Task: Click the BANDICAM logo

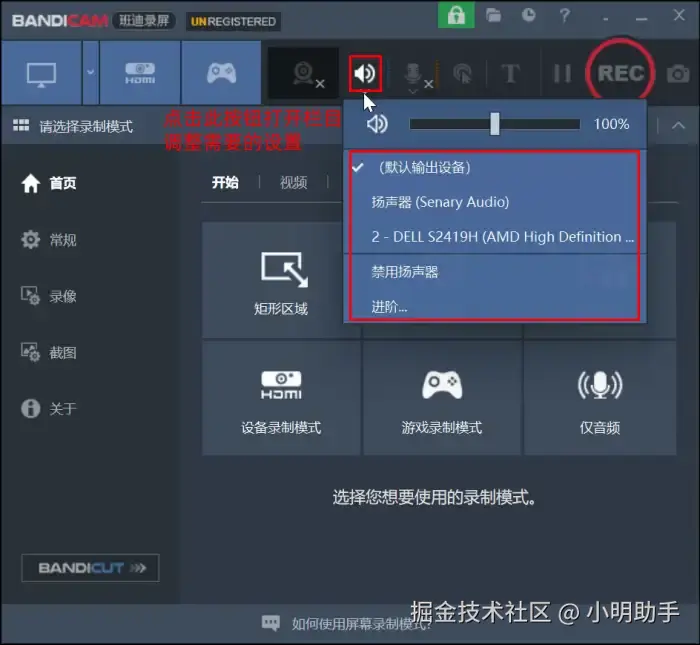Action: (x=60, y=21)
